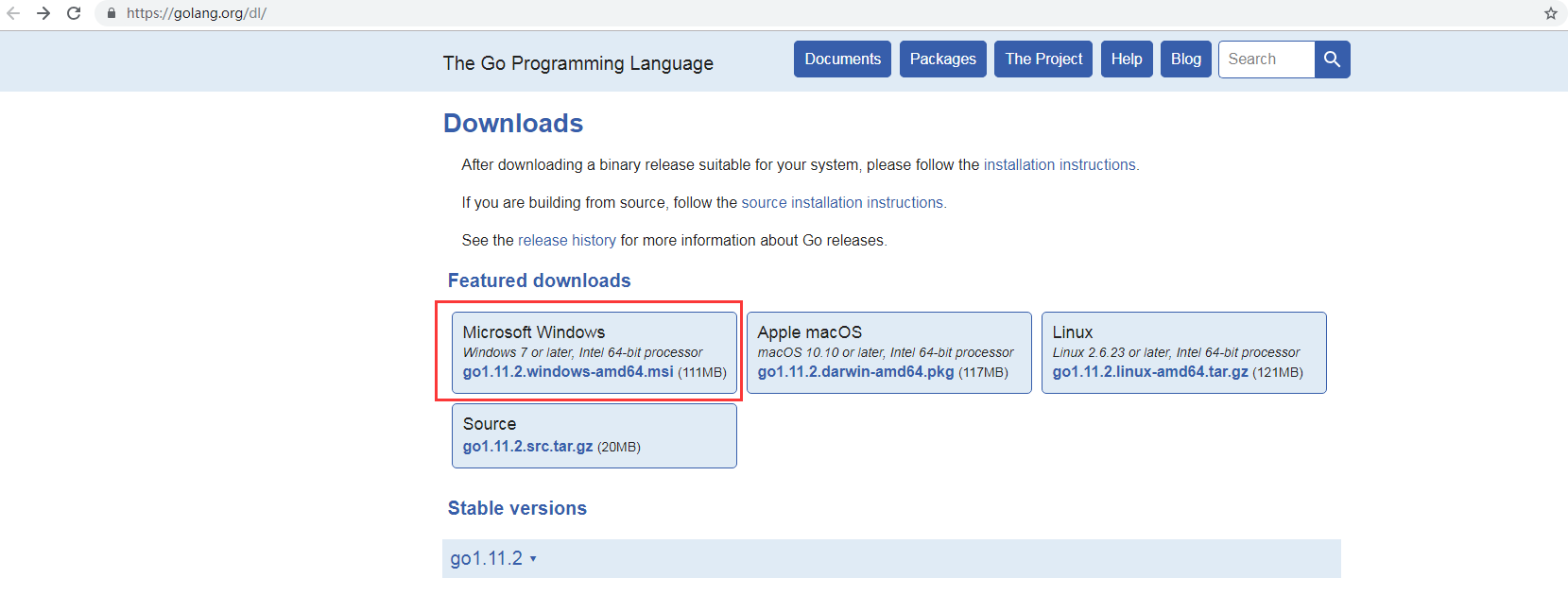
Task: Click the magnifying glass search button
Action: click(x=1332, y=59)
